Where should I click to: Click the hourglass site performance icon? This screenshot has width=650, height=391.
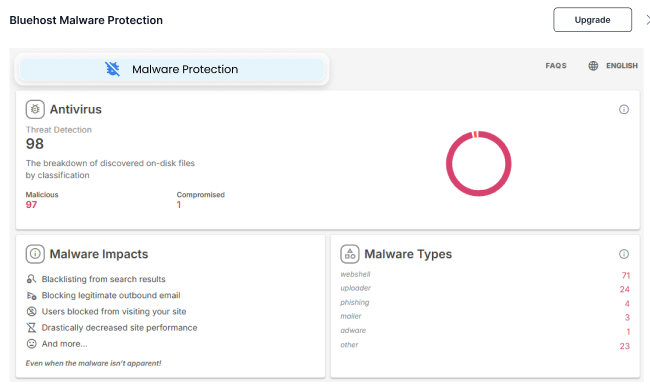tap(32, 328)
